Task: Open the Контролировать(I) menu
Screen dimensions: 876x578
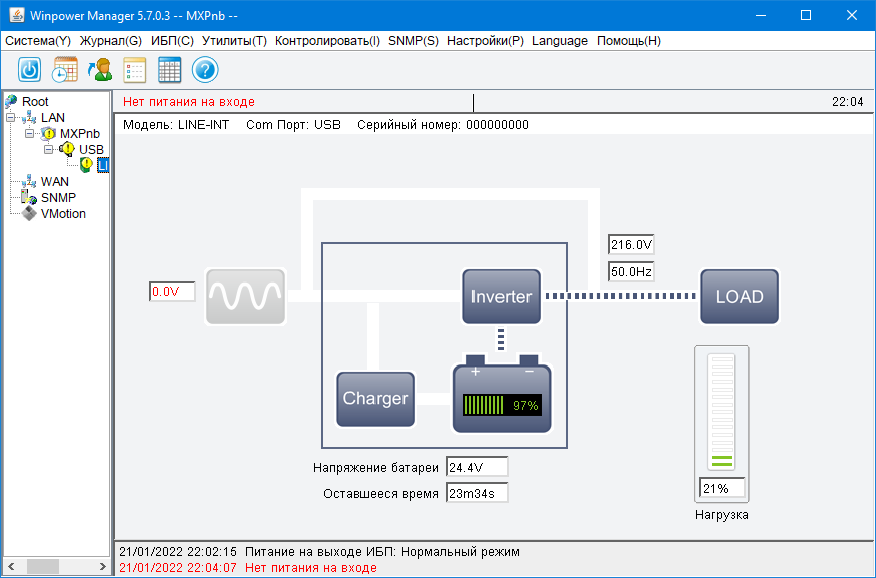Action: (x=327, y=41)
